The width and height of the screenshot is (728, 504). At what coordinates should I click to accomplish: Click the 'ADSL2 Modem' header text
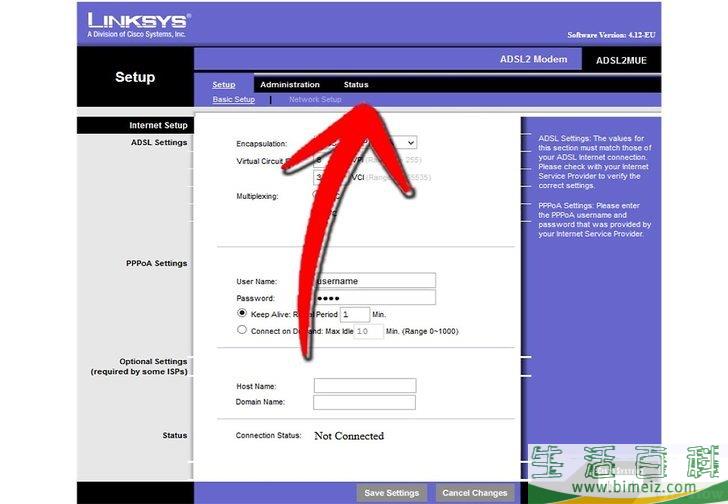point(533,59)
